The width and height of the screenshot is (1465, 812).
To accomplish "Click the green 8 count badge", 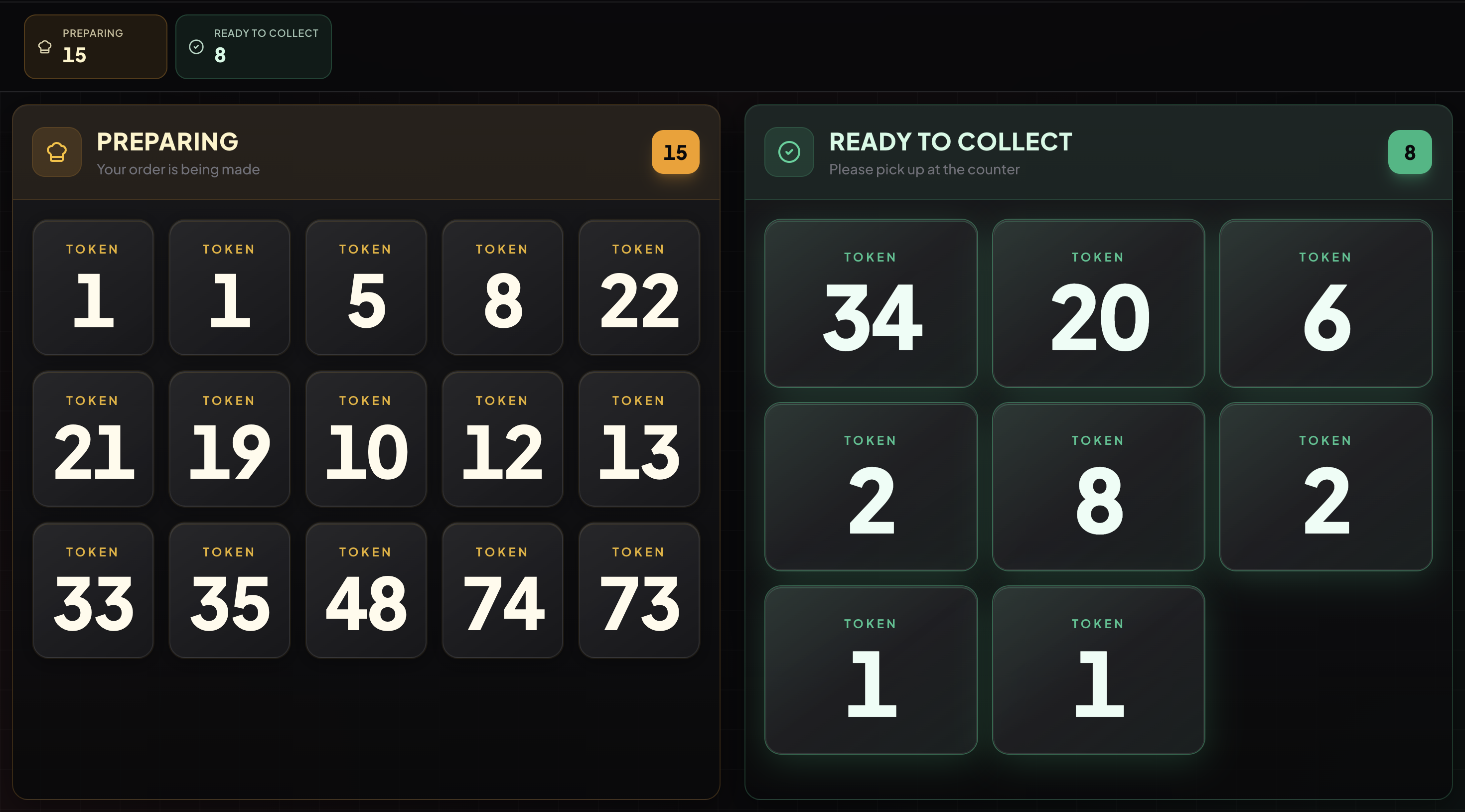I will pyautogui.click(x=1409, y=152).
